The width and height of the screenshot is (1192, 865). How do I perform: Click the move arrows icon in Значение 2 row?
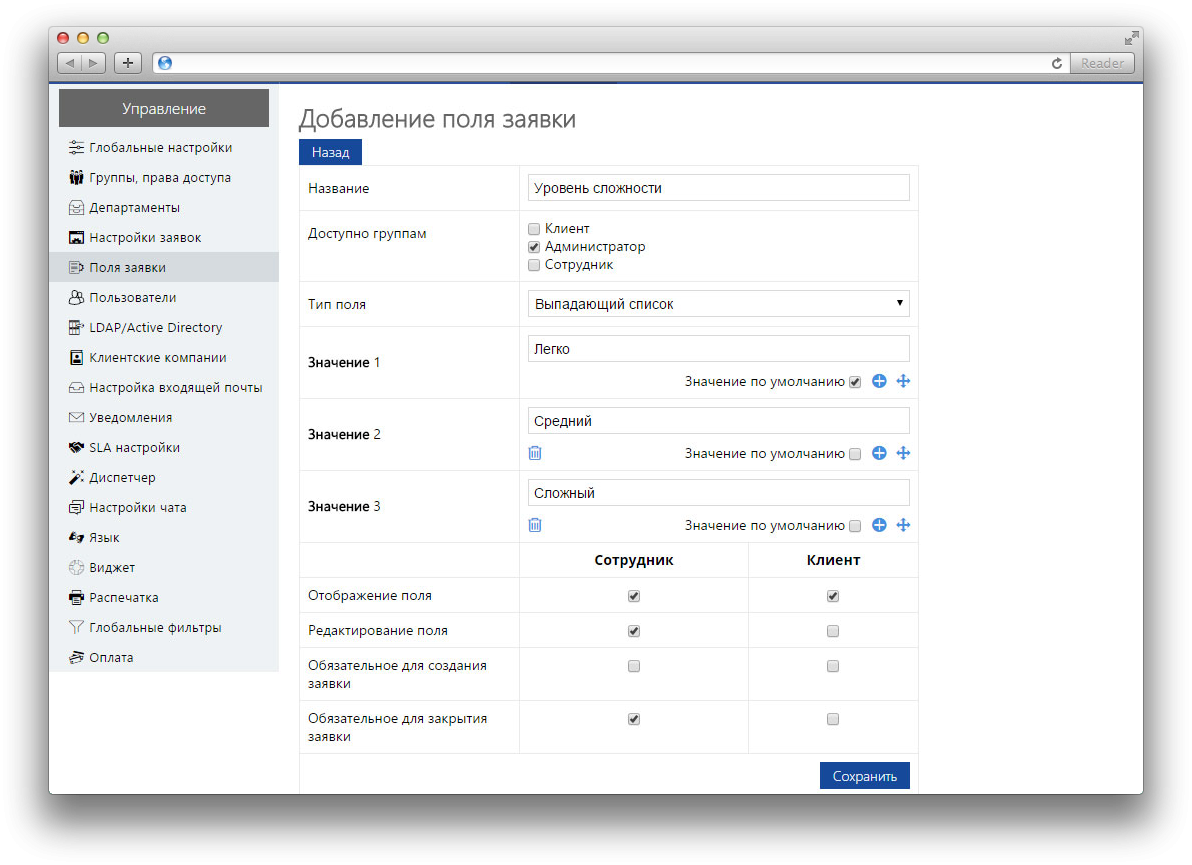pos(903,453)
